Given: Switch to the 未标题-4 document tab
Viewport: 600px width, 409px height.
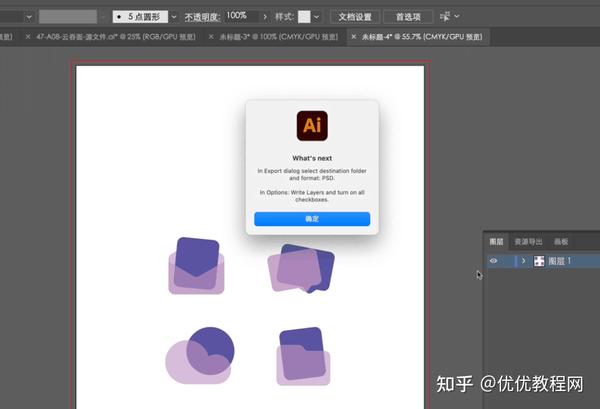Looking at the screenshot, I should [422, 37].
